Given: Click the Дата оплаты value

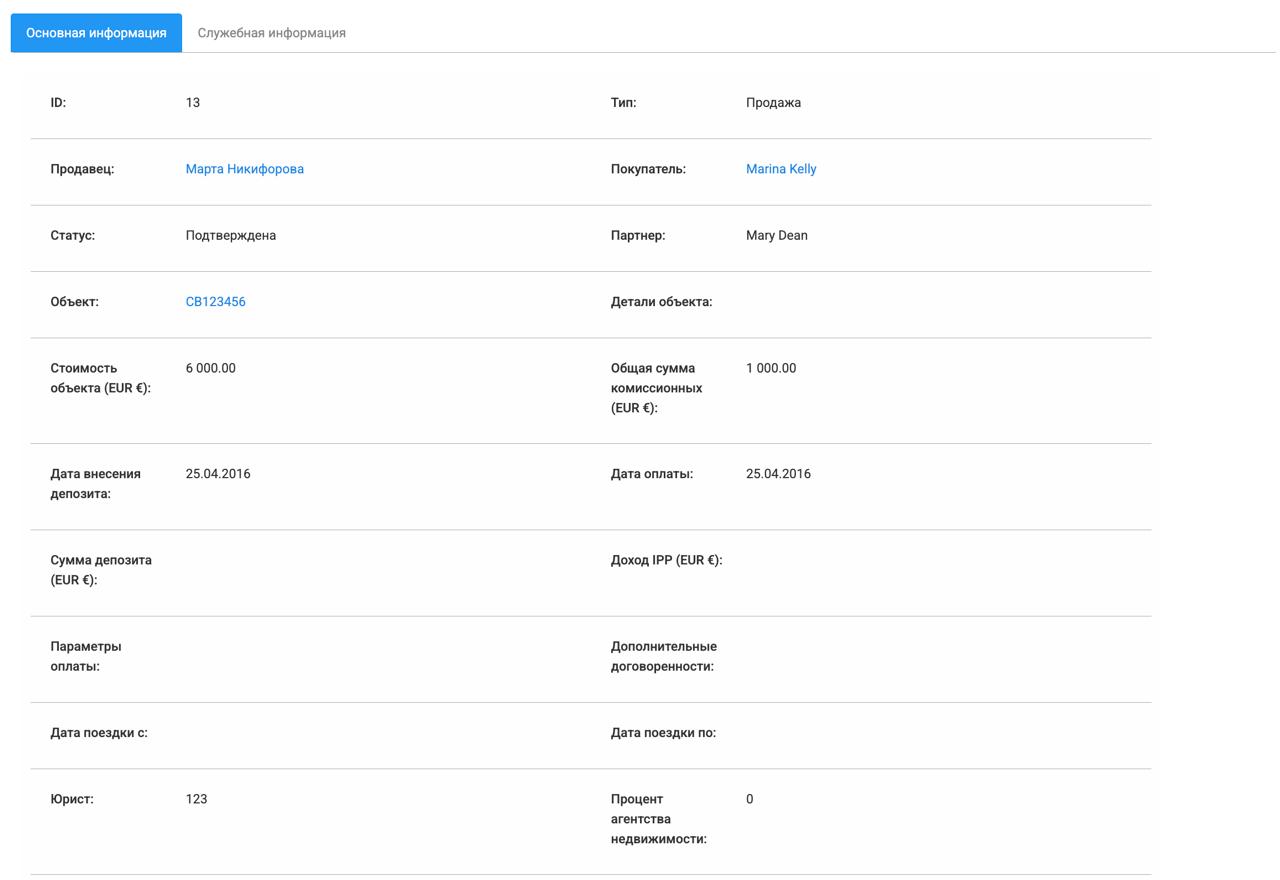Looking at the screenshot, I should [779, 473].
